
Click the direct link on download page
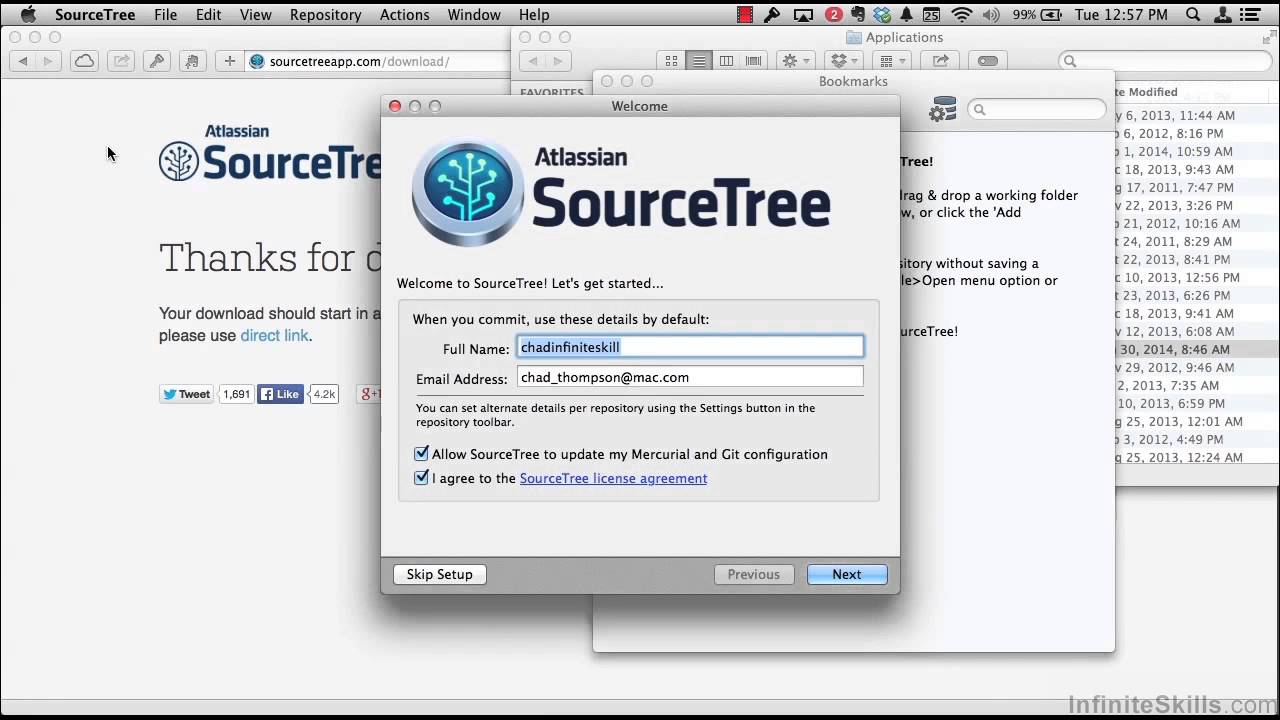click(274, 336)
